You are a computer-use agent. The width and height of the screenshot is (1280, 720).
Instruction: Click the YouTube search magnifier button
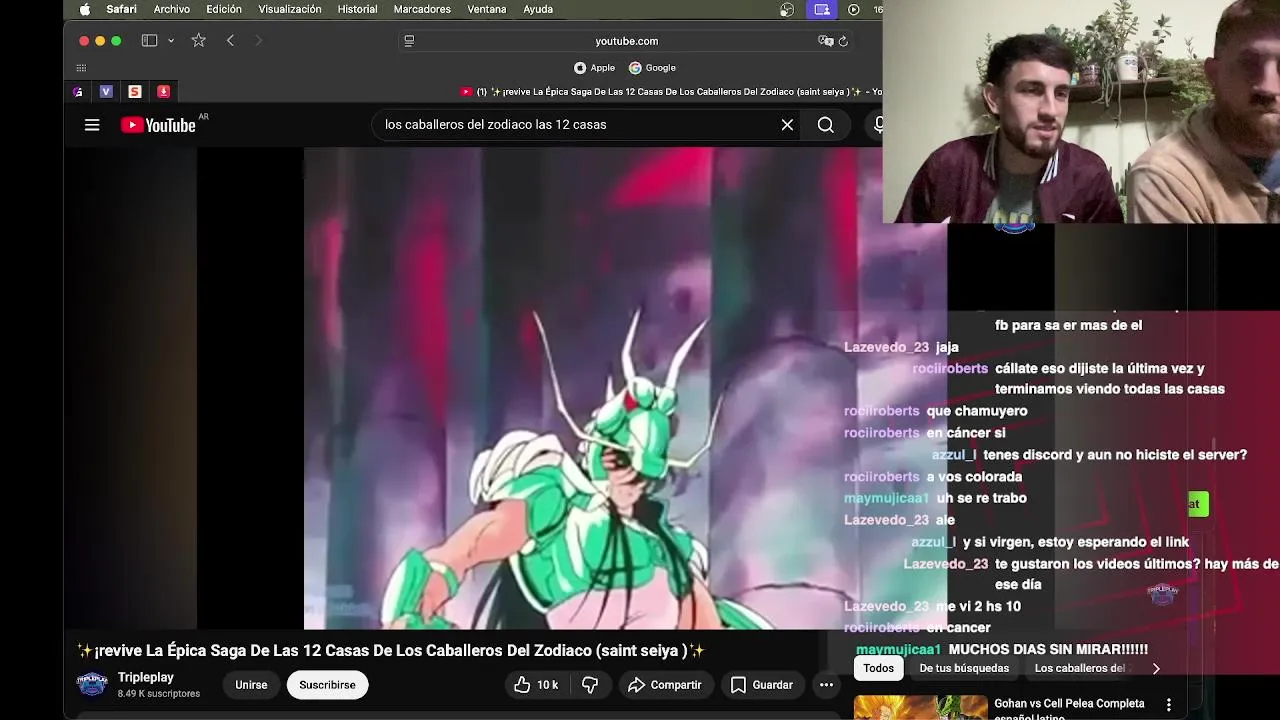[x=825, y=125]
